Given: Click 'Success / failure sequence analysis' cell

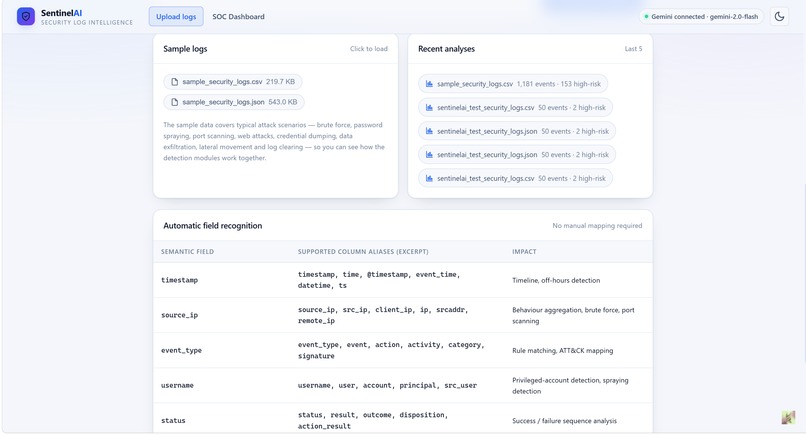Looking at the screenshot, I should [564, 421].
